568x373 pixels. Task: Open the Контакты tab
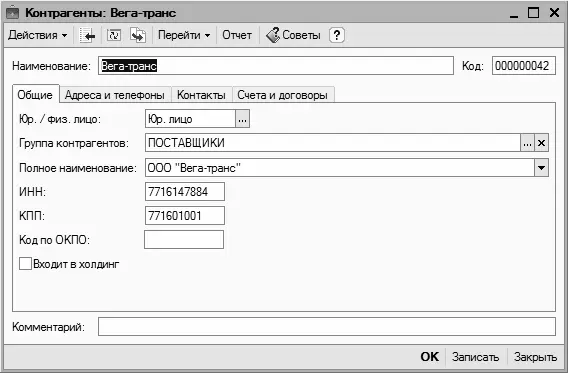201,95
